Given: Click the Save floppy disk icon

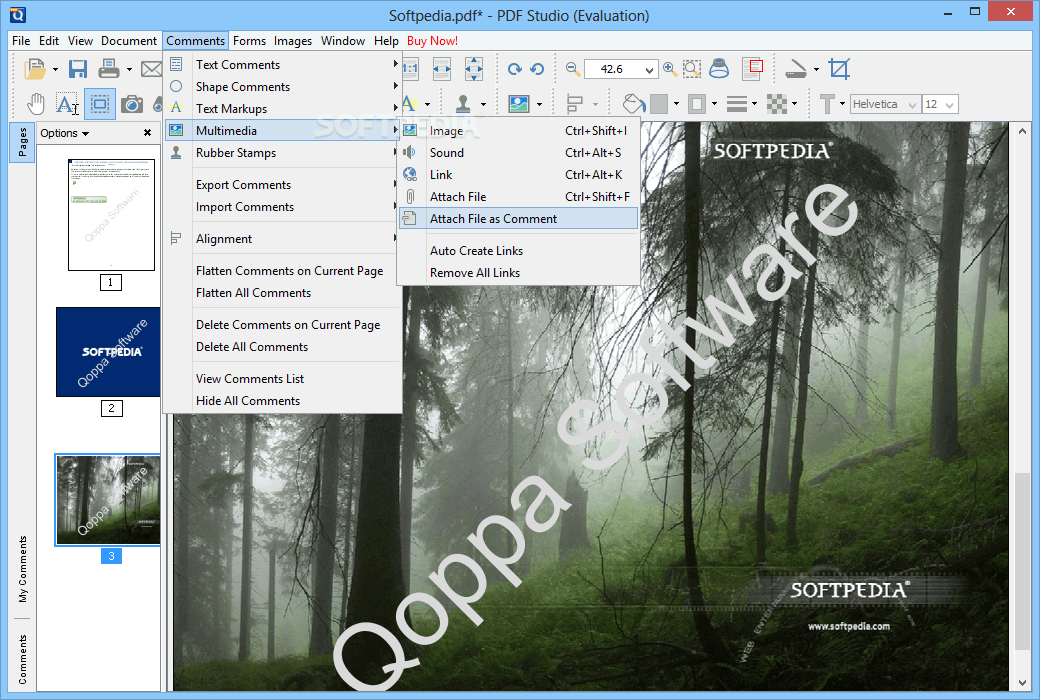Looking at the screenshot, I should click(78, 69).
